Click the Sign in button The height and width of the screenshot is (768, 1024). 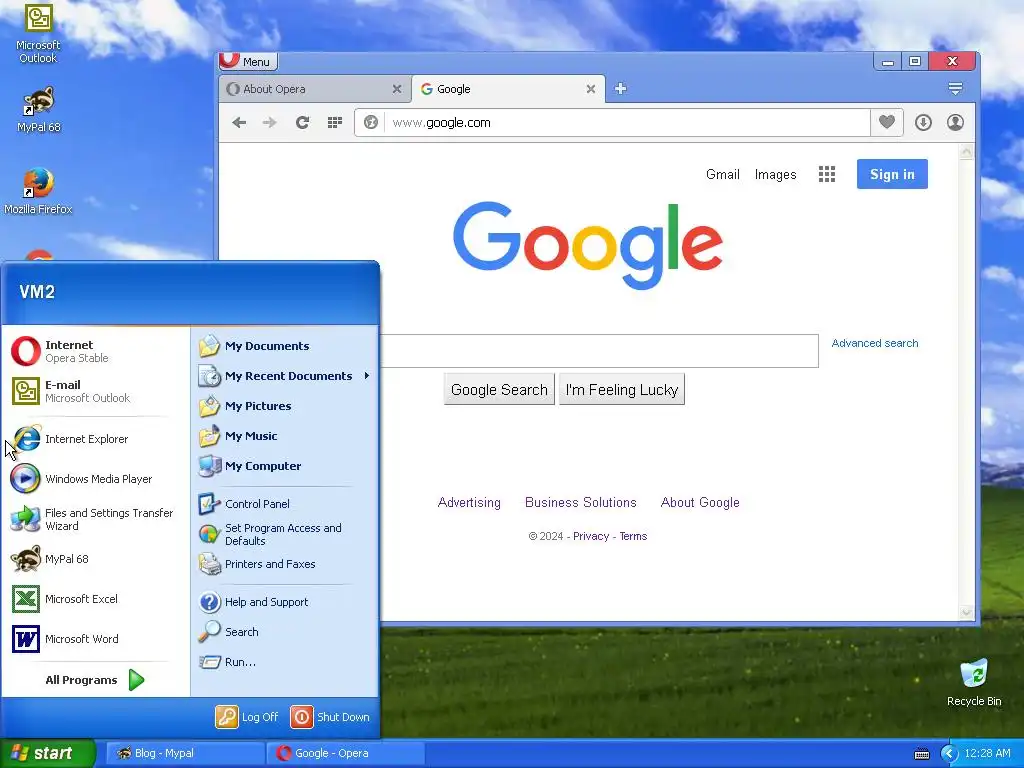click(x=892, y=174)
